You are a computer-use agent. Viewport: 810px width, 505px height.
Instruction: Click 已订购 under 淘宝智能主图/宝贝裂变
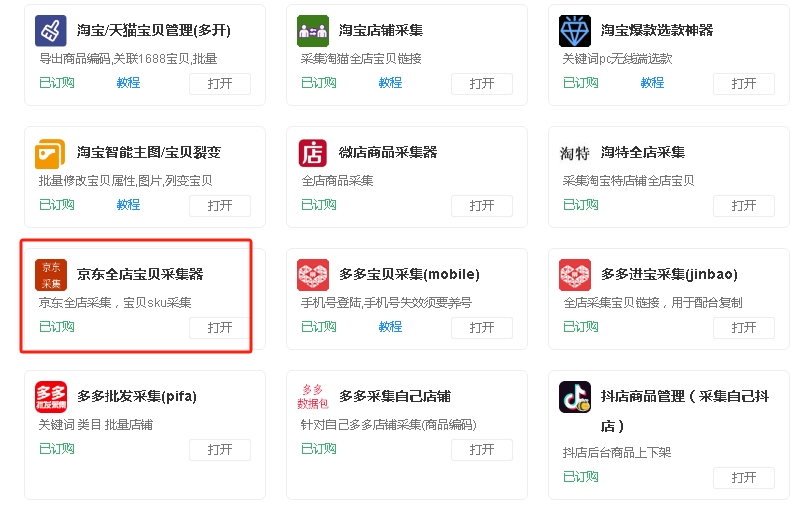click(x=57, y=205)
